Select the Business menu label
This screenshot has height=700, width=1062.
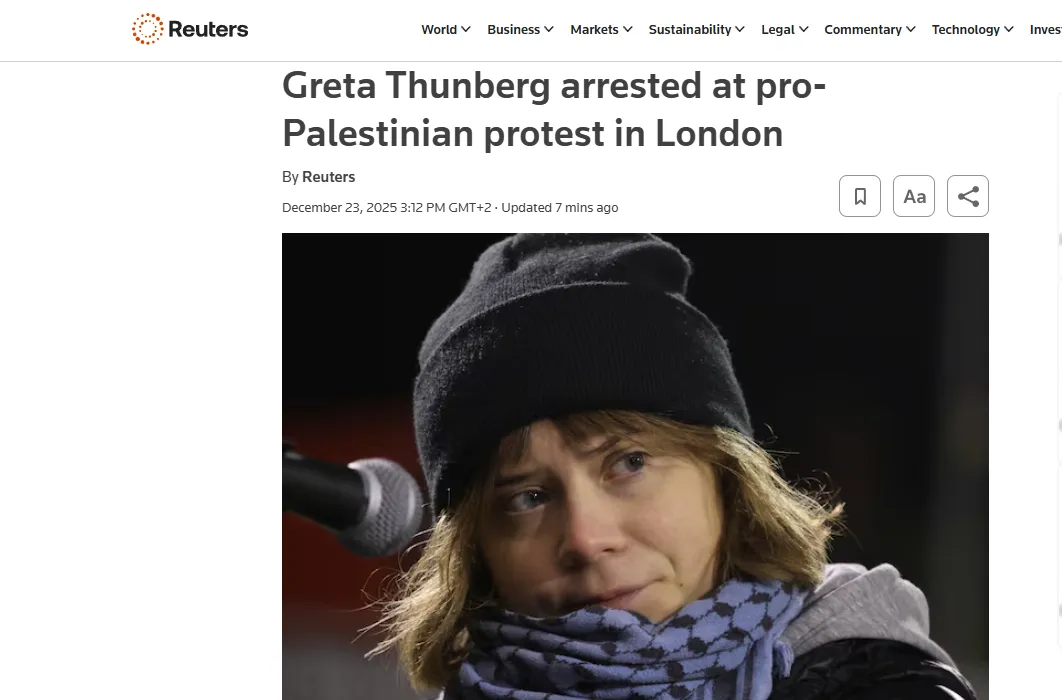[513, 30]
